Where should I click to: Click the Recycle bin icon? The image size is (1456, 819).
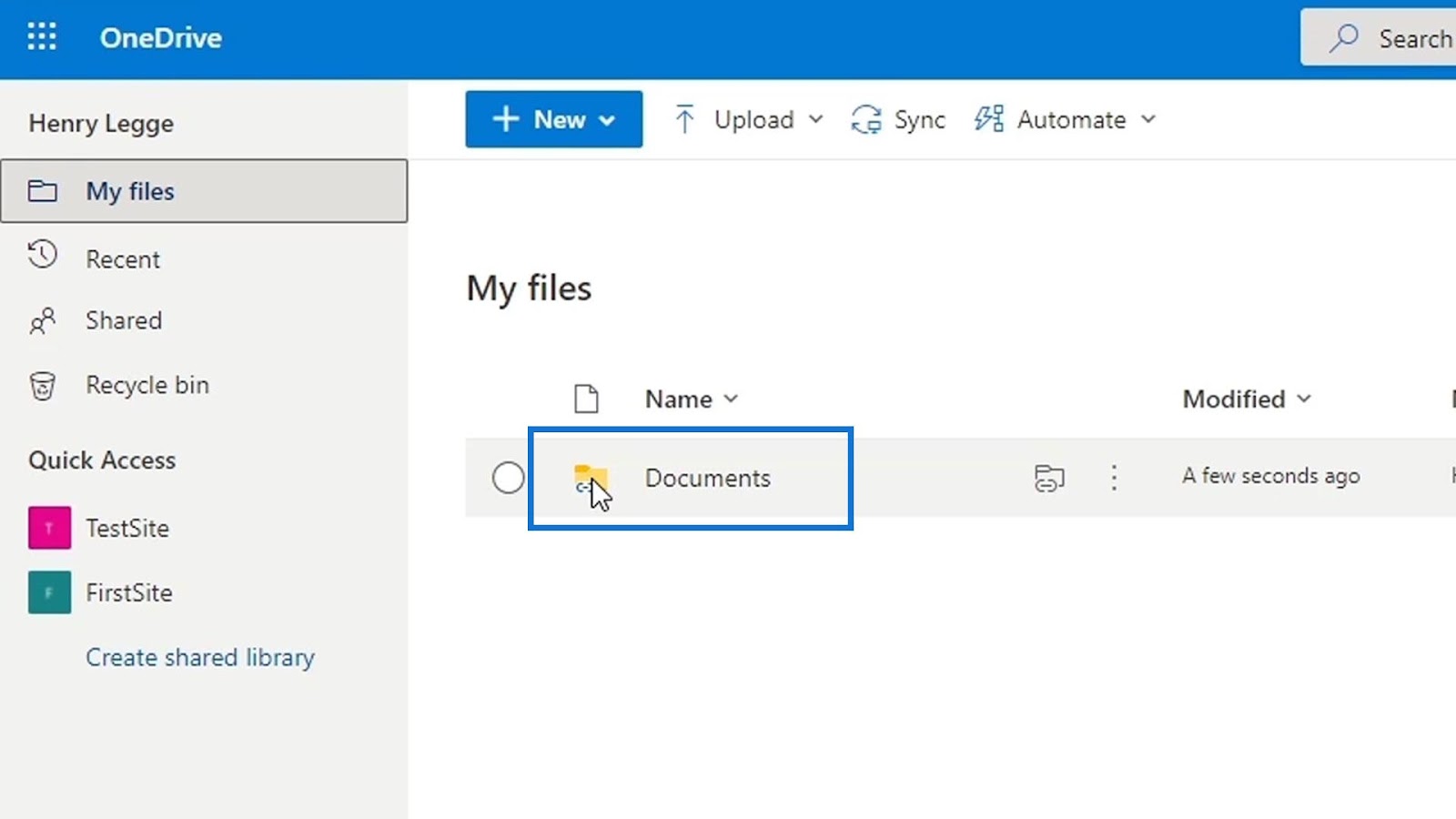pos(42,386)
